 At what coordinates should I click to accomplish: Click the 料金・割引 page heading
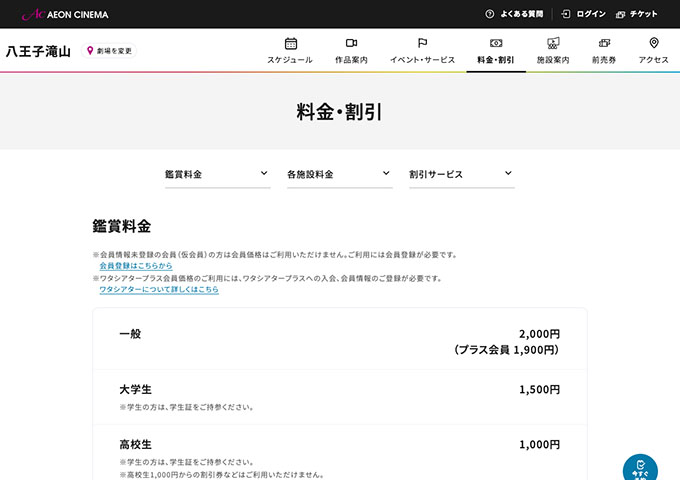click(x=340, y=112)
